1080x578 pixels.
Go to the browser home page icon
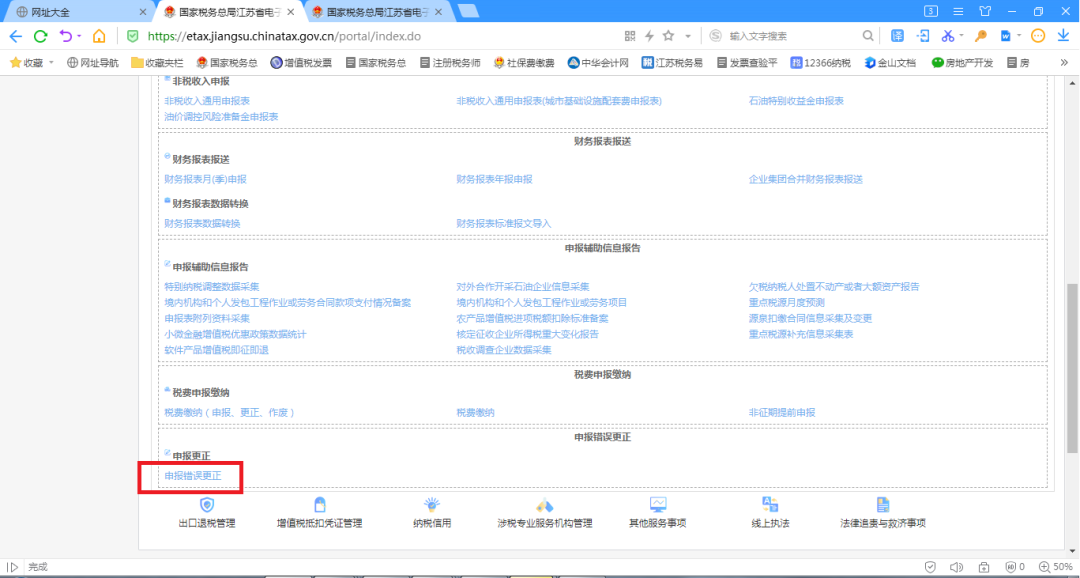[x=99, y=36]
